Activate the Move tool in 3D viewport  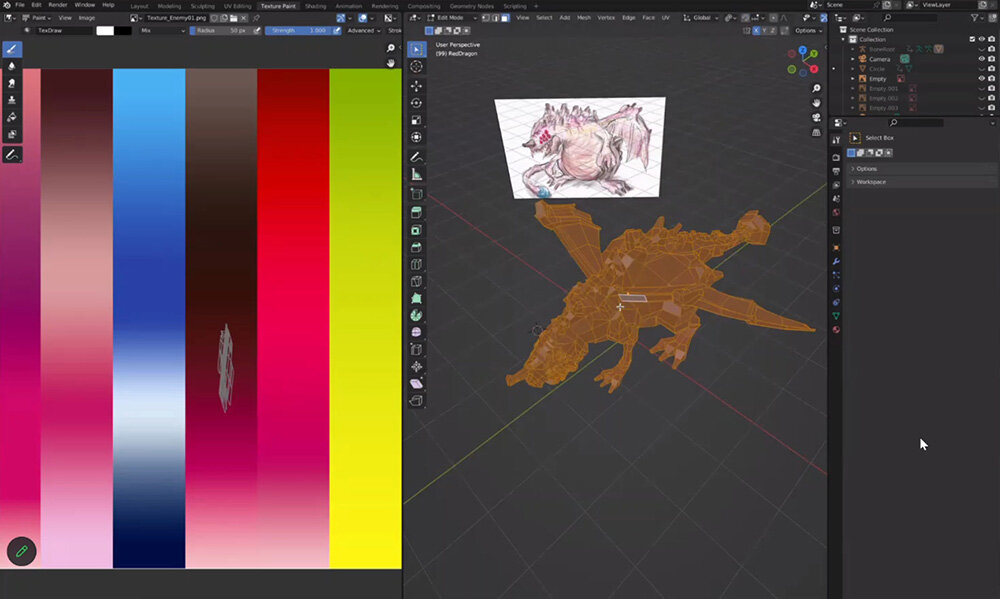coord(416,85)
